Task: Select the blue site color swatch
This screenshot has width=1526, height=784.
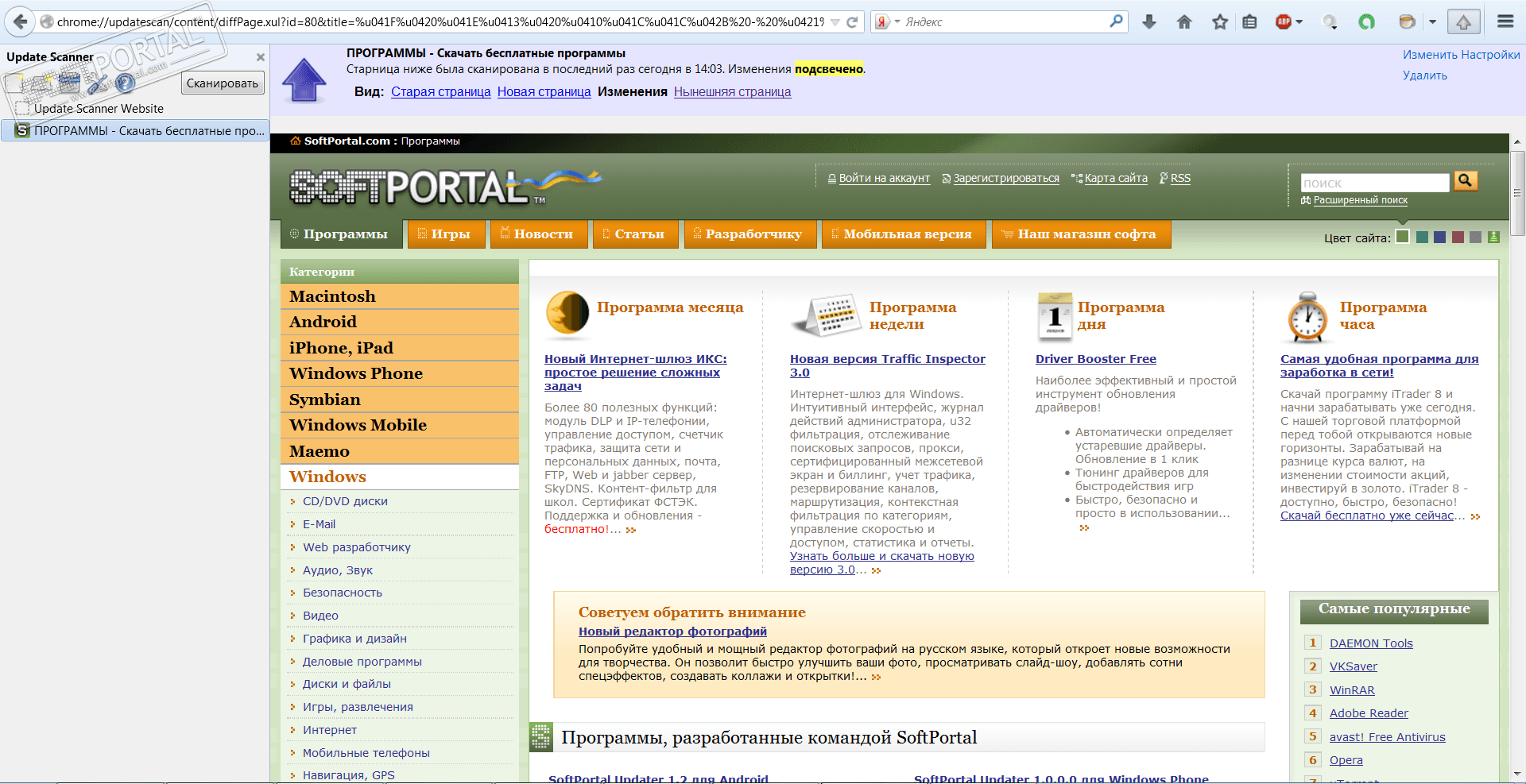Action: (1440, 237)
